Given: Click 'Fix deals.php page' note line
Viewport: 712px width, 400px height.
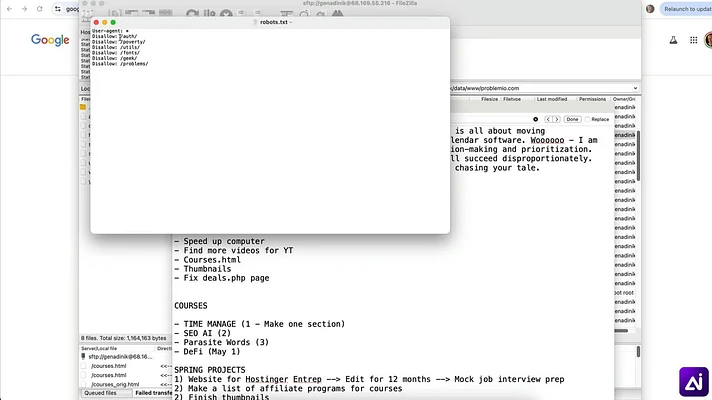Looking at the screenshot, I should click(x=226, y=278).
